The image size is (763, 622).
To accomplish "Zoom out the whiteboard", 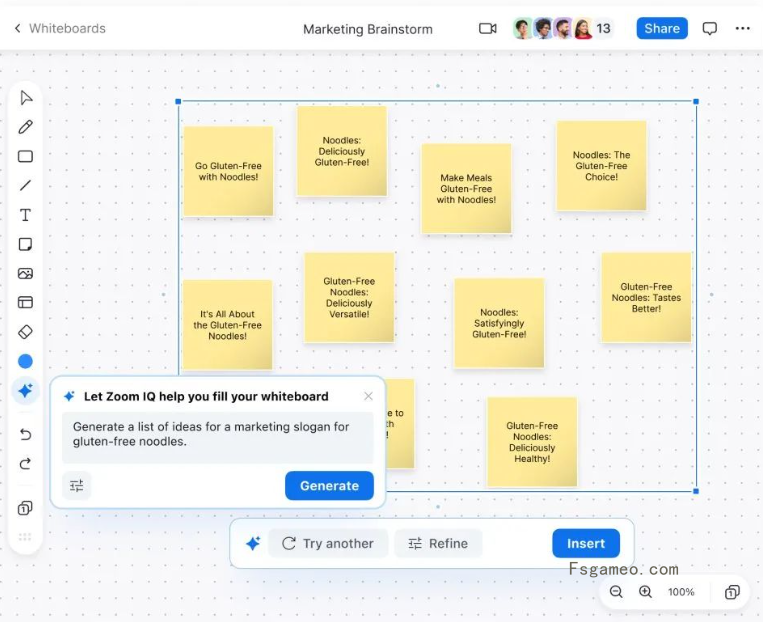I will (x=616, y=592).
